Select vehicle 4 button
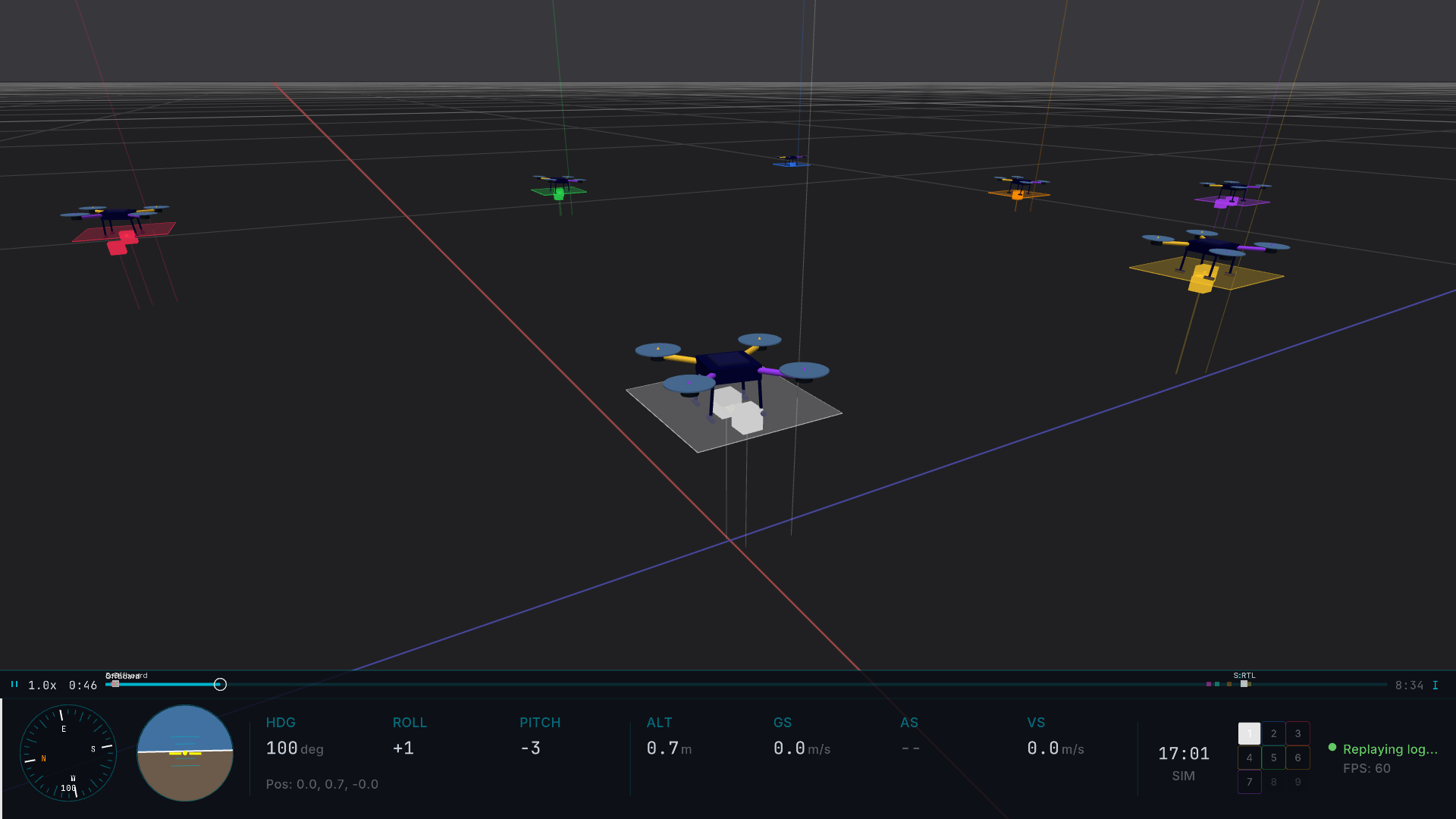Viewport: 1456px width, 819px height. coord(1249,758)
